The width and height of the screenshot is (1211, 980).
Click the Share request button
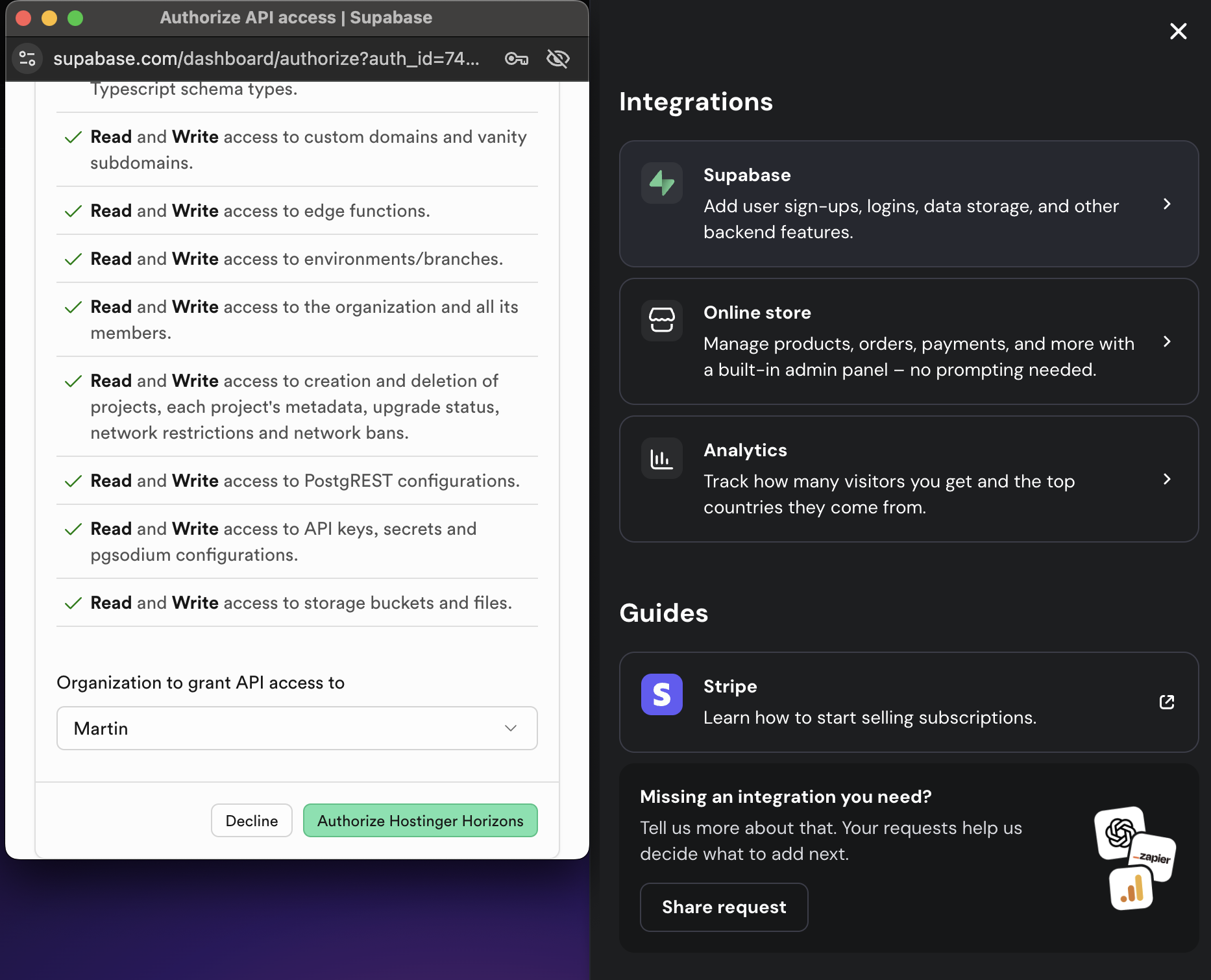click(x=724, y=907)
